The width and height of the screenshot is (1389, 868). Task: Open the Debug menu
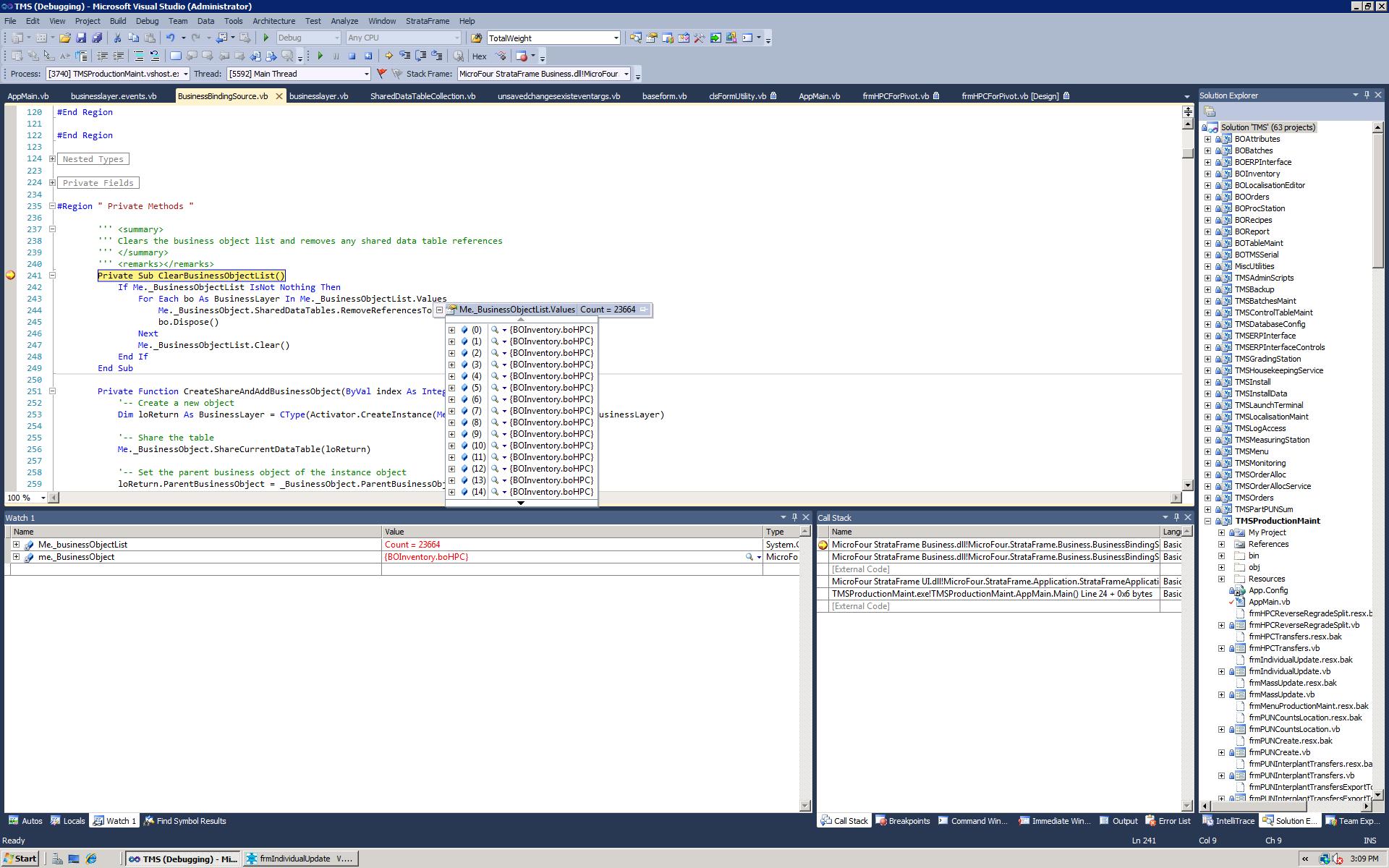coord(147,21)
